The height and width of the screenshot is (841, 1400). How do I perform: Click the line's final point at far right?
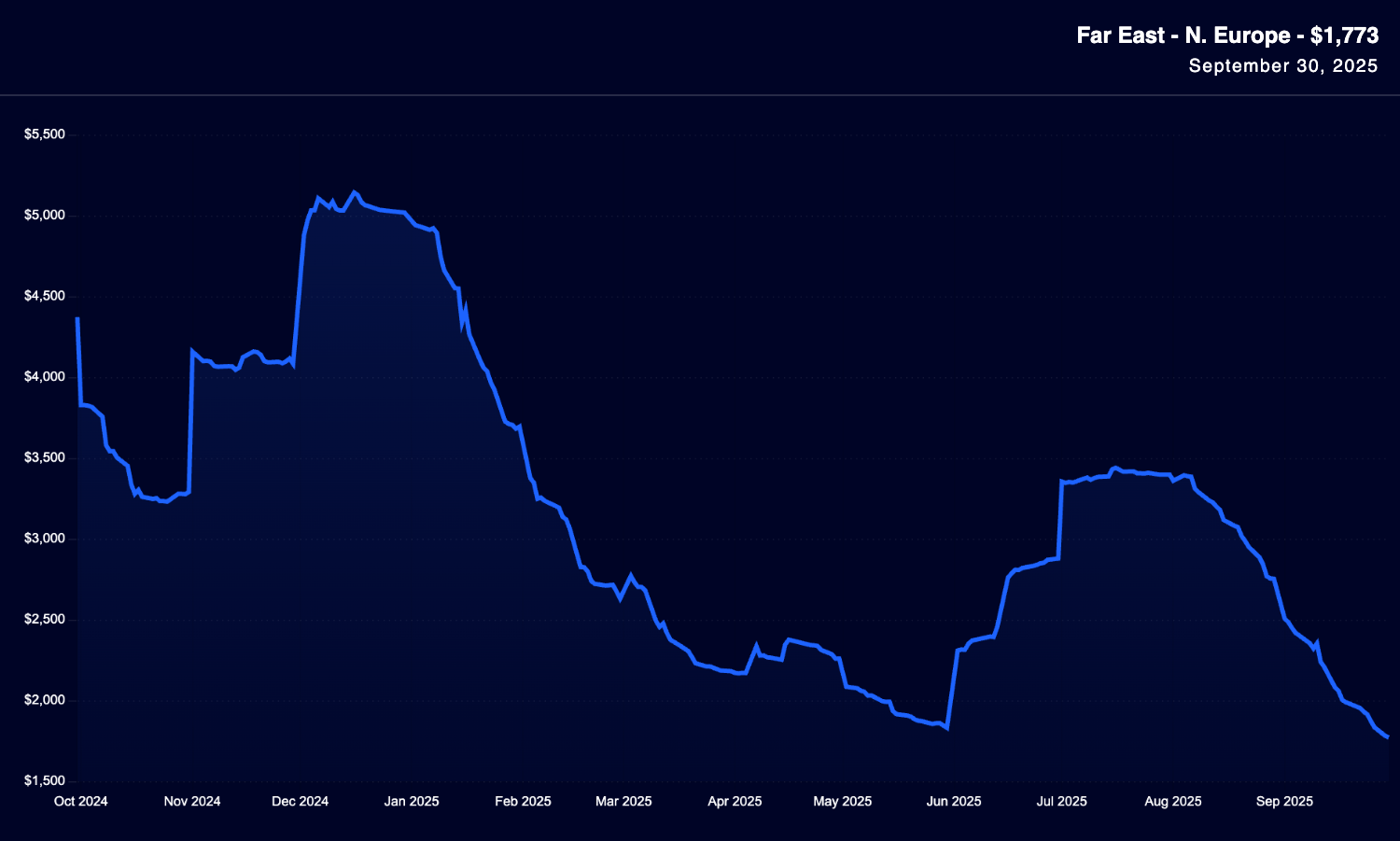click(1388, 737)
